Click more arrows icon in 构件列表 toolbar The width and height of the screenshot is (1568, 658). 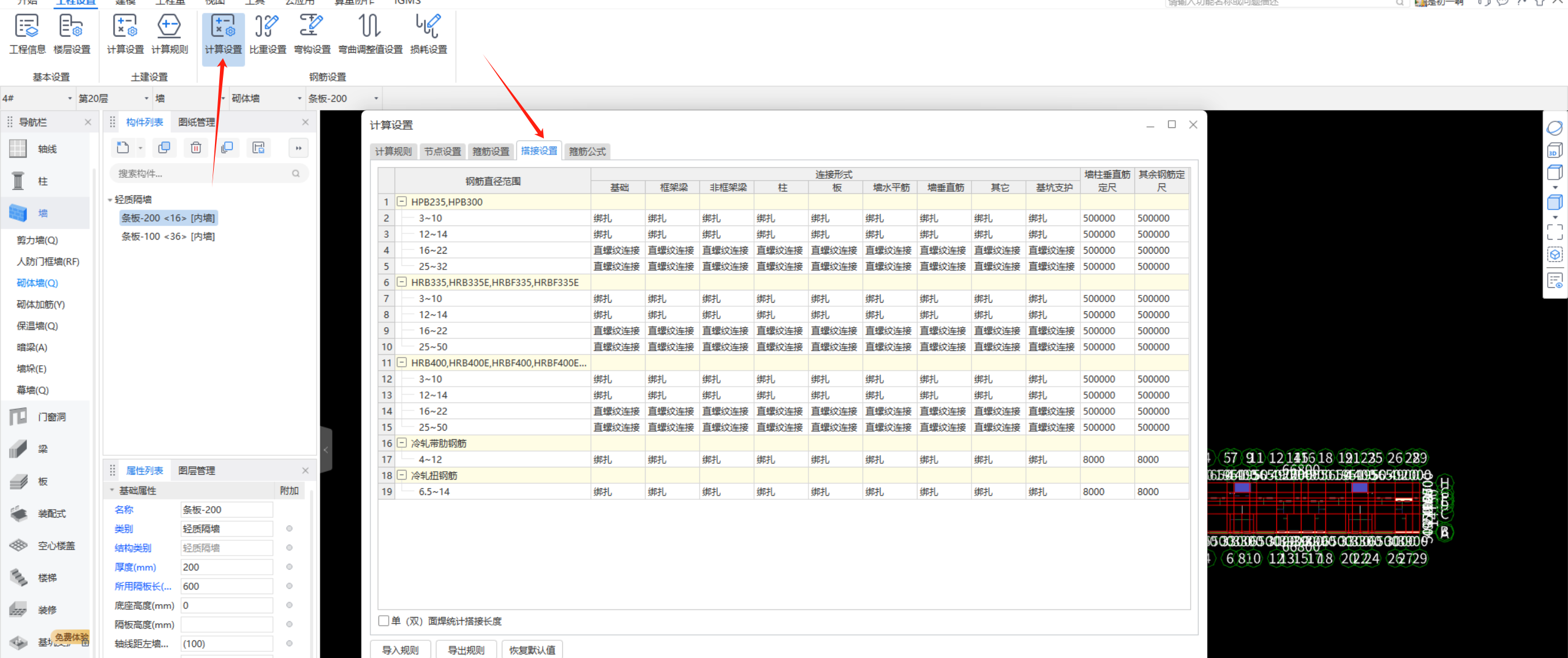click(298, 148)
